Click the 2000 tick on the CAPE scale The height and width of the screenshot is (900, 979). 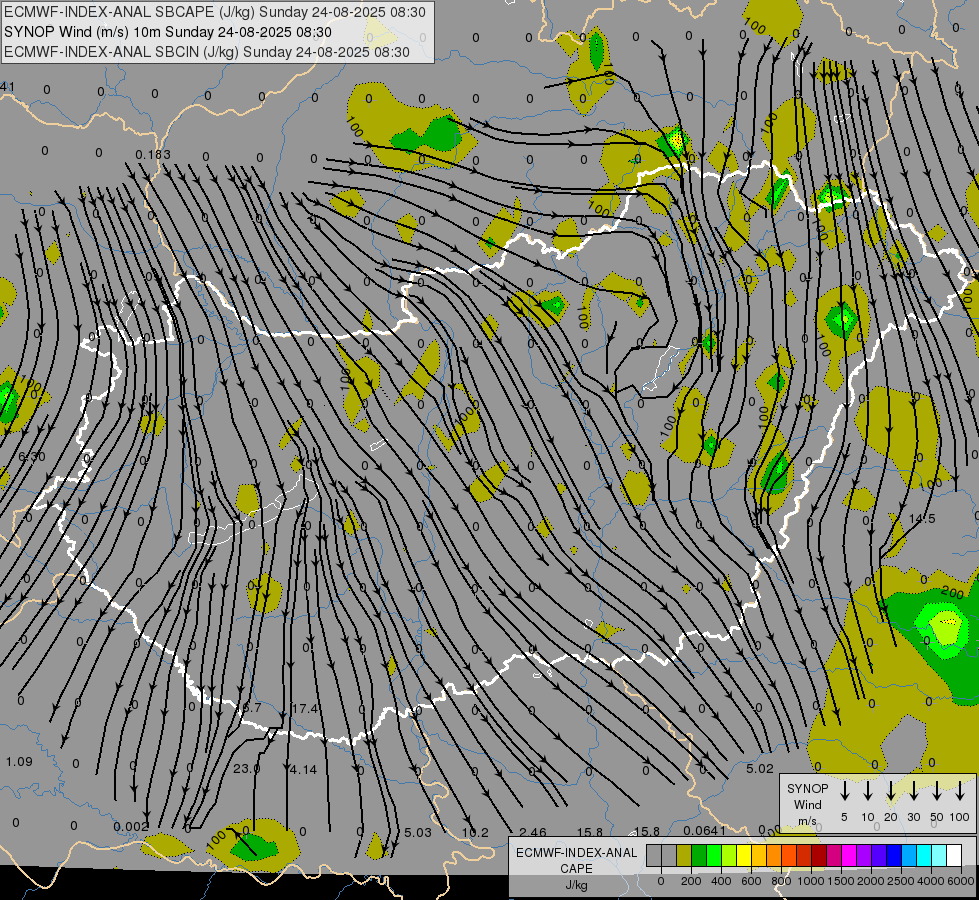tap(871, 881)
